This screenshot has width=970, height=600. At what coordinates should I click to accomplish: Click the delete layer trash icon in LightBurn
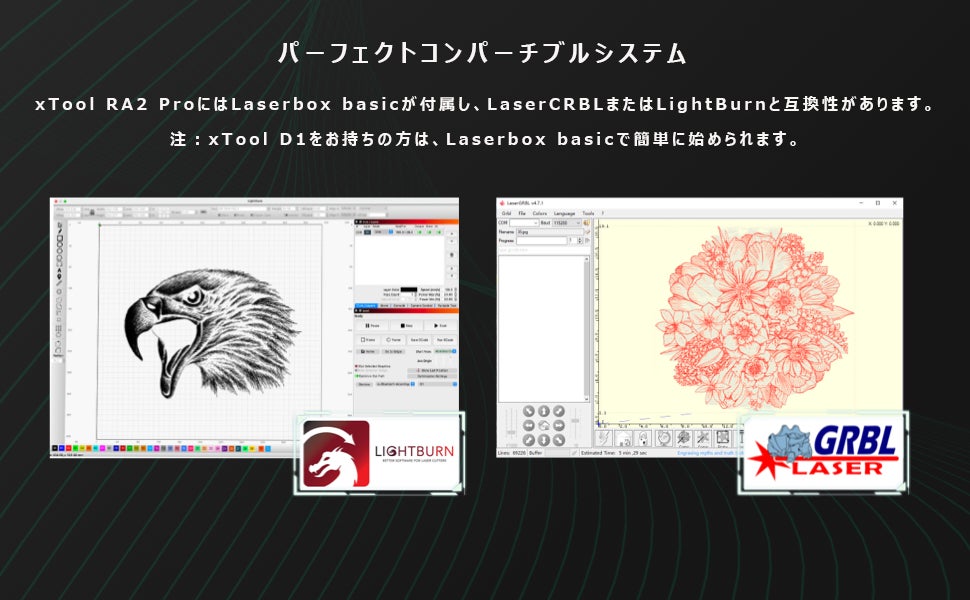coord(453,254)
